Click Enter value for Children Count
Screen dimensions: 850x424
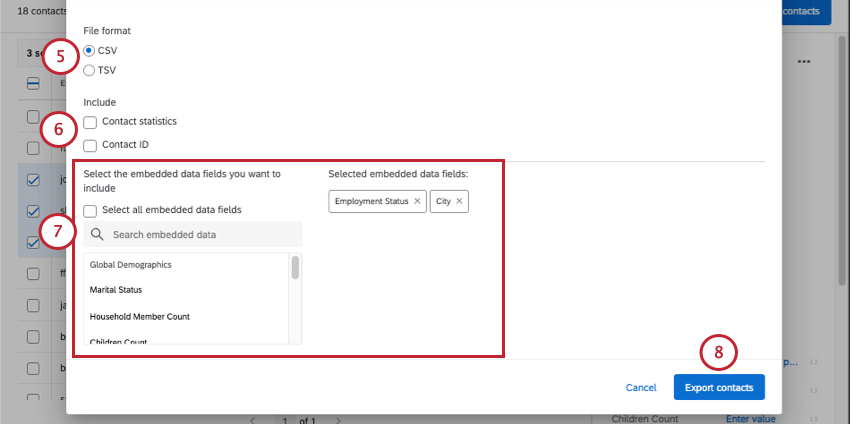[x=751, y=419]
